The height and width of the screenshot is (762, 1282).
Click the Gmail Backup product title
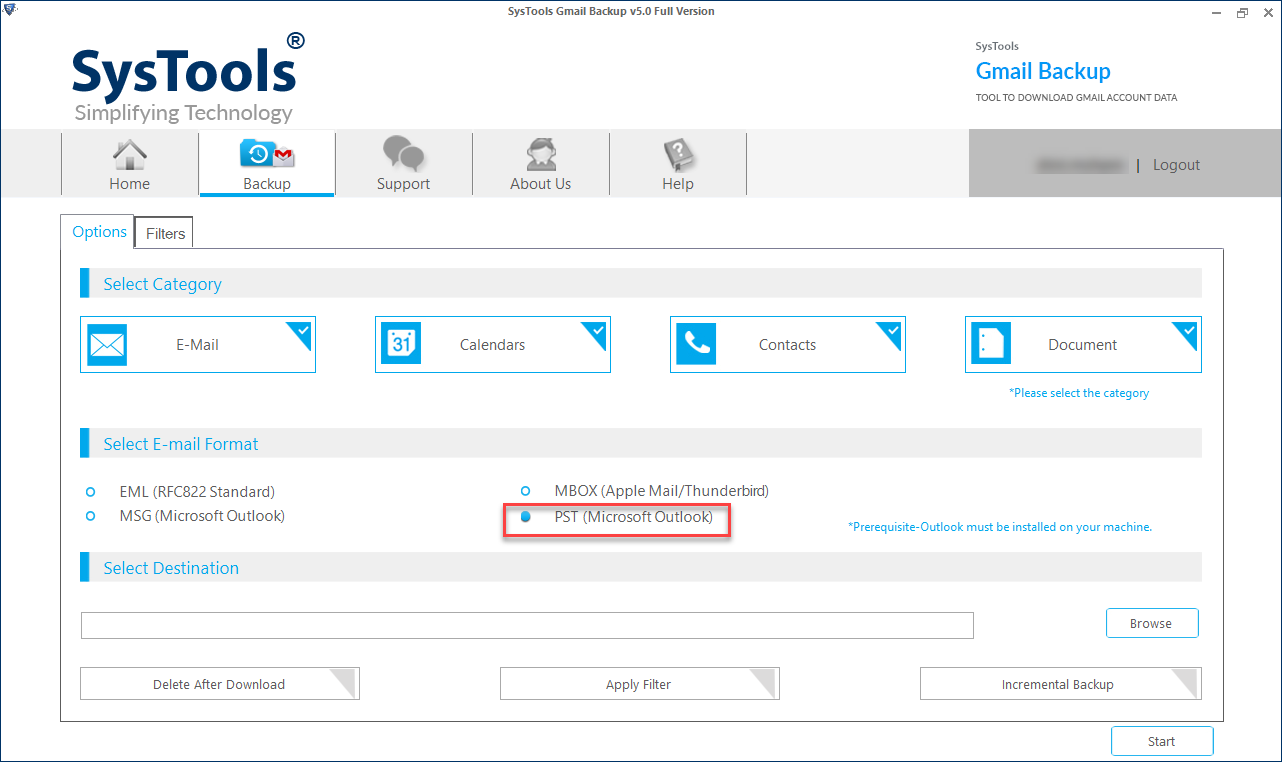click(1043, 72)
